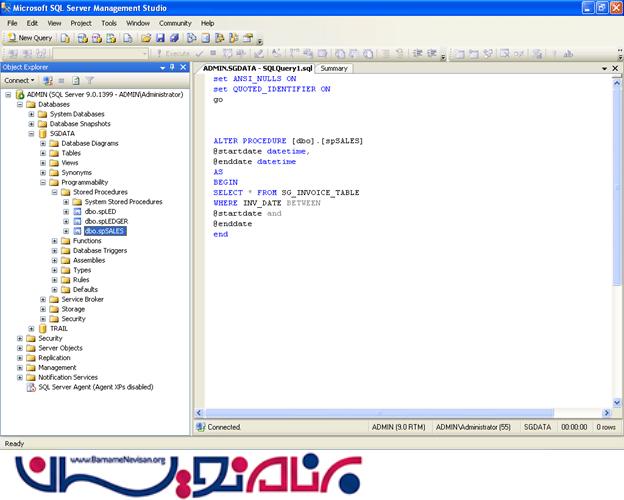Screen dimensions: 624x500
Task: Click the scroll down arrow in editor
Action: (x=617, y=403)
